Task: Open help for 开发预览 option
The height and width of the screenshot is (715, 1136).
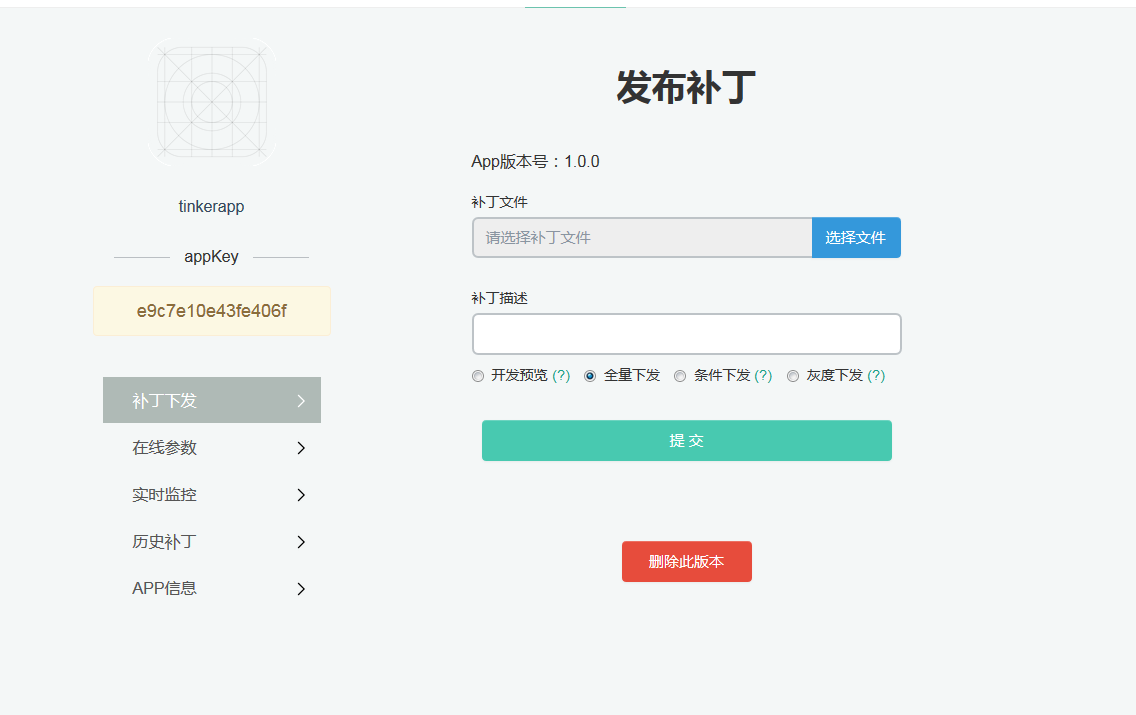Action: click(560, 376)
